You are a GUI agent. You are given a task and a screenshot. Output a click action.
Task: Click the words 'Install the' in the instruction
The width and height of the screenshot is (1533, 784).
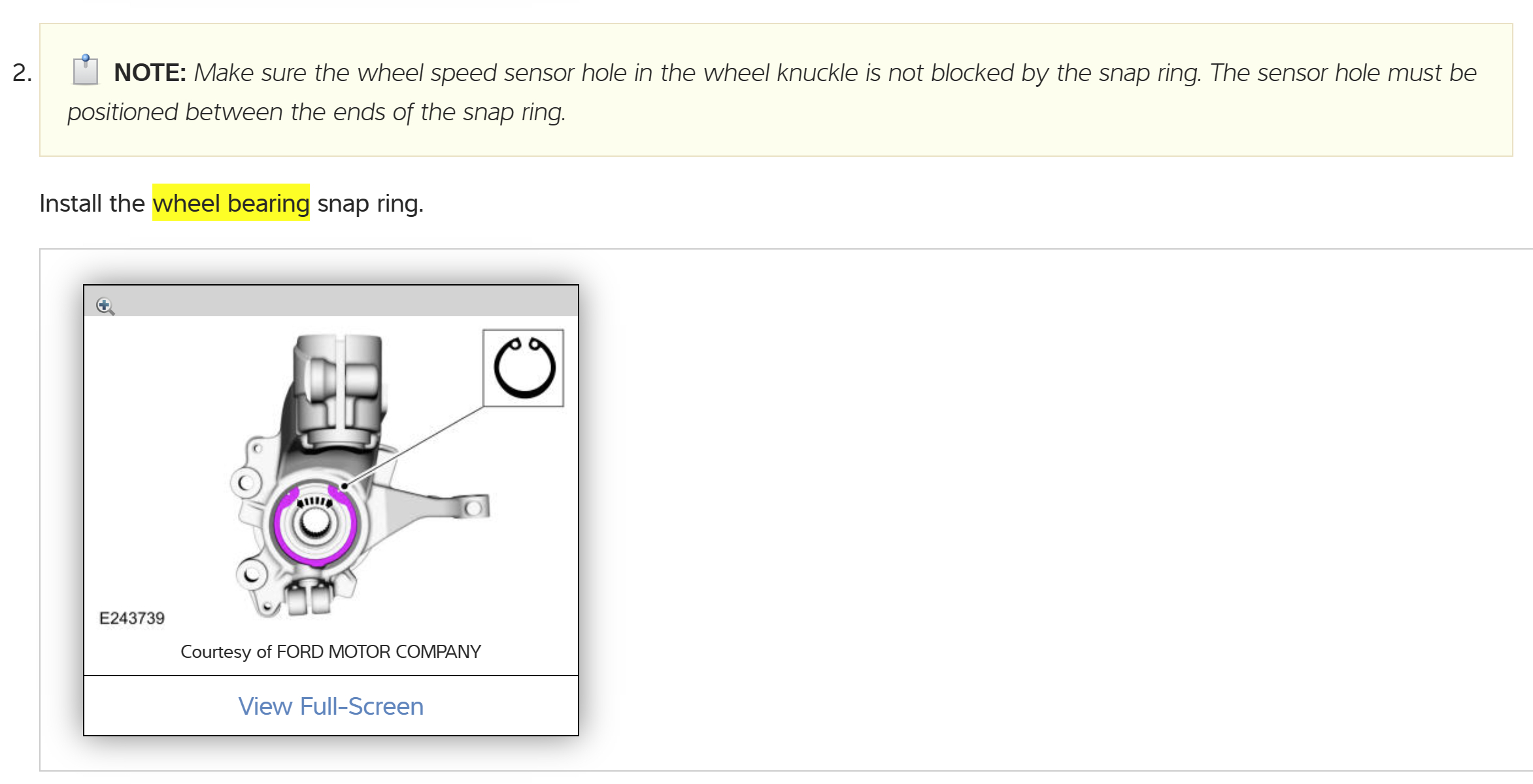point(92,203)
